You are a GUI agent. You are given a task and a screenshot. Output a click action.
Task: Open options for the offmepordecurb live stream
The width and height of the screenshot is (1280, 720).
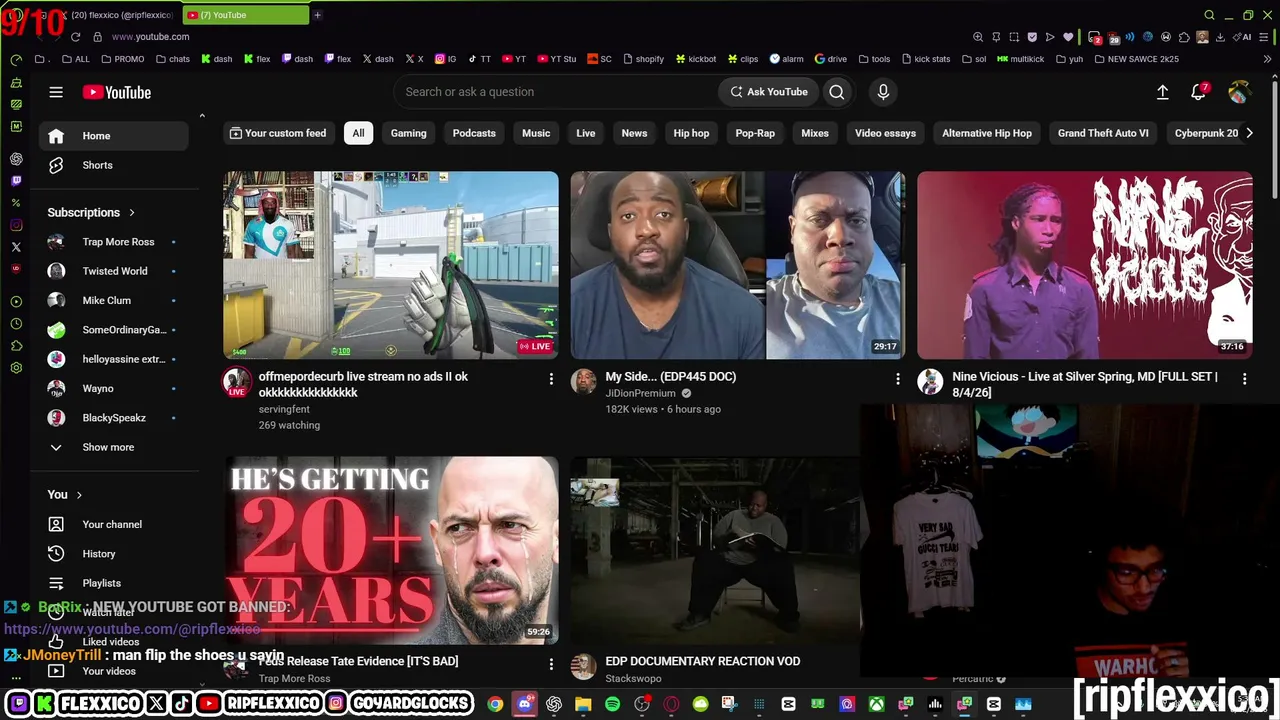click(x=551, y=379)
